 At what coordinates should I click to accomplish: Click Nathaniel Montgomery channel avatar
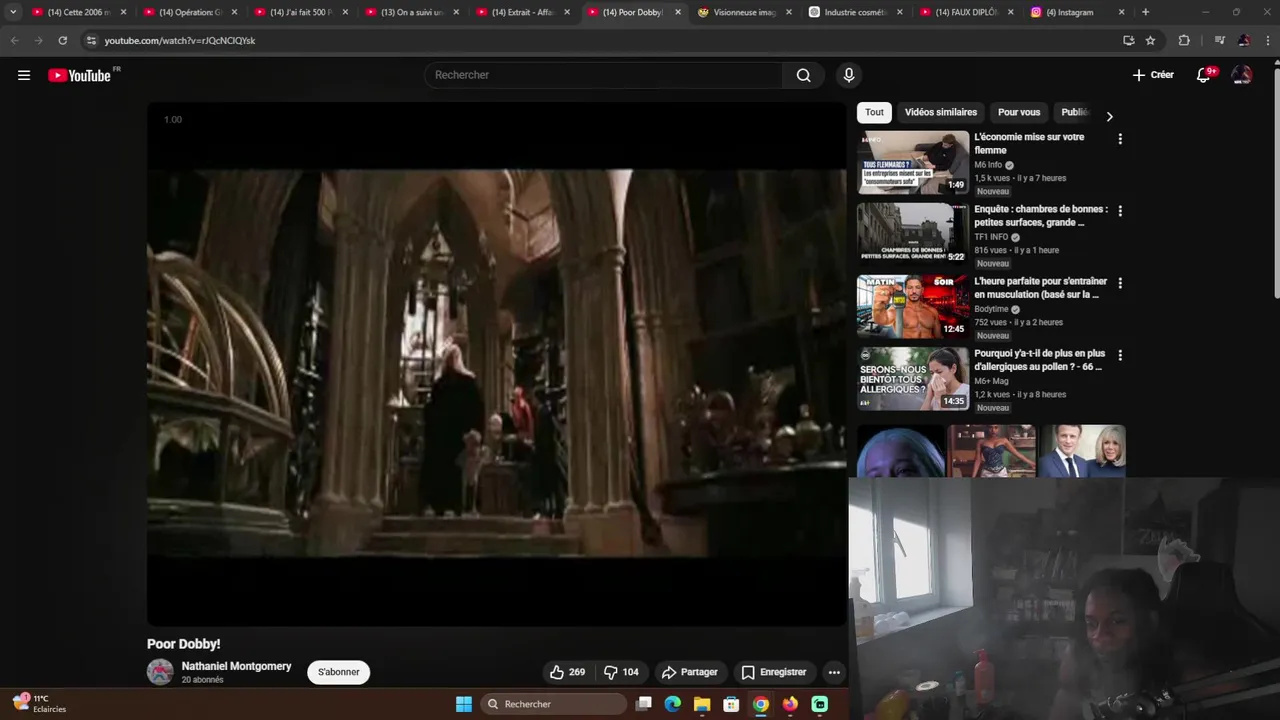pos(160,672)
